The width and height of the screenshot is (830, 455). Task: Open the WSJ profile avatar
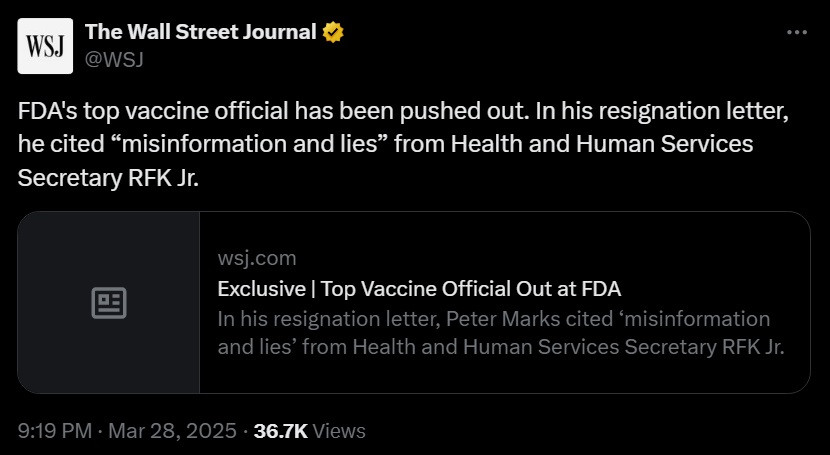pyautogui.click(x=45, y=46)
